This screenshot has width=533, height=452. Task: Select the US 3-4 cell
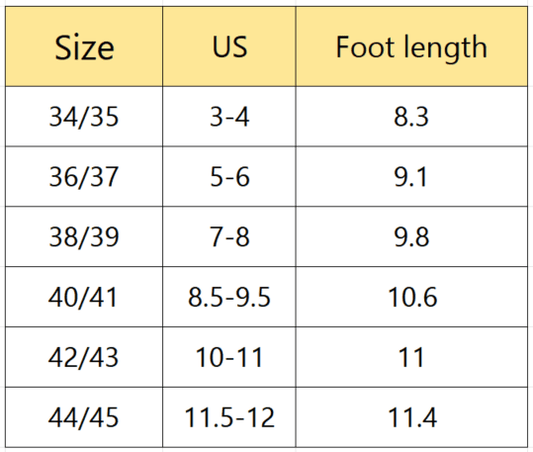[229, 117]
